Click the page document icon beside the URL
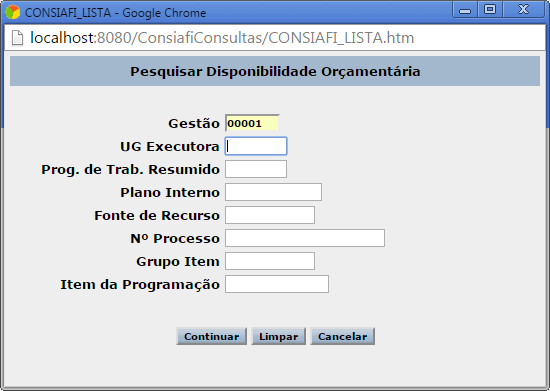This screenshot has width=550, height=391. tap(17, 38)
